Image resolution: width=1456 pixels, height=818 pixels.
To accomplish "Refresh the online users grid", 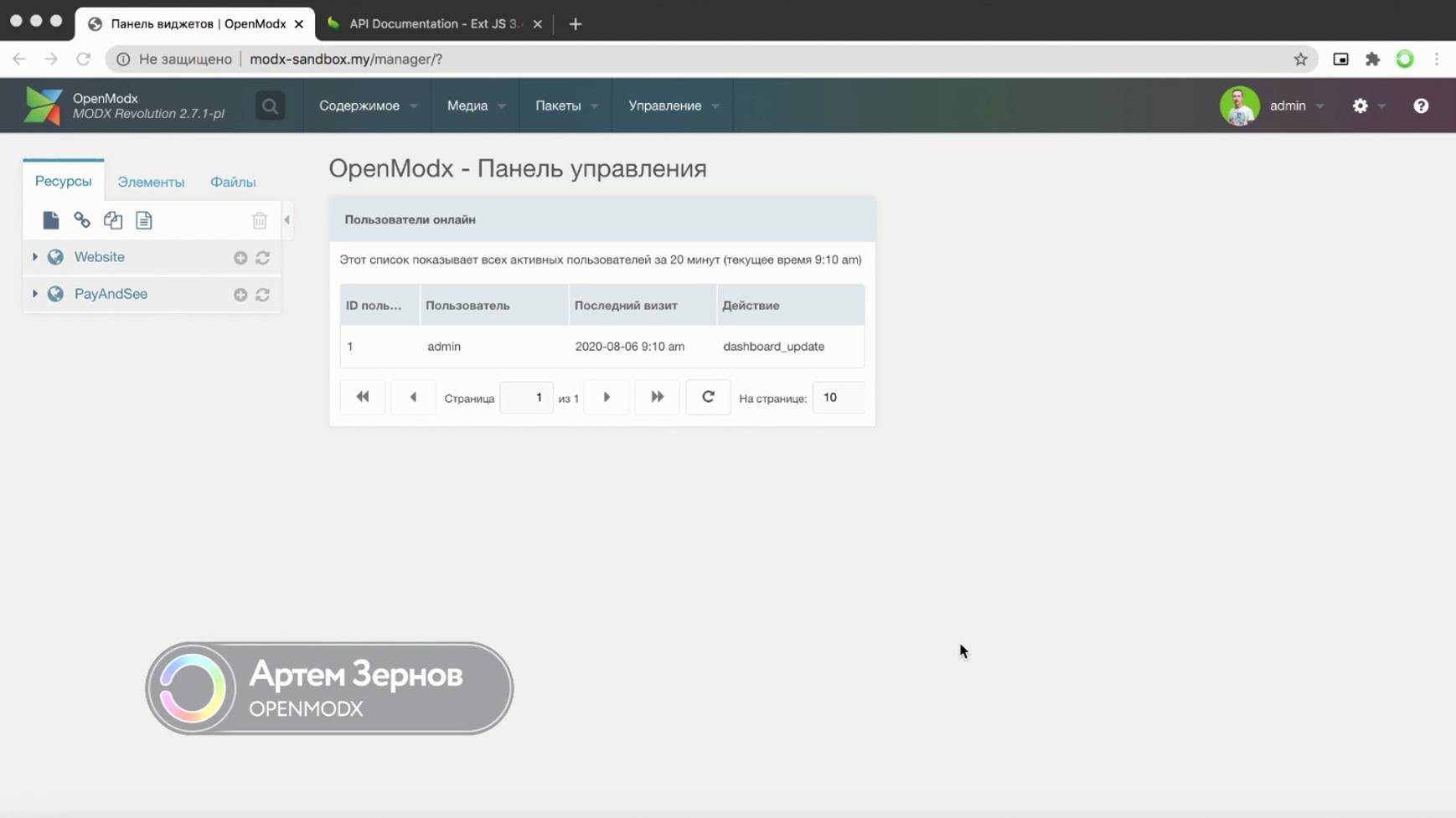I will [708, 397].
